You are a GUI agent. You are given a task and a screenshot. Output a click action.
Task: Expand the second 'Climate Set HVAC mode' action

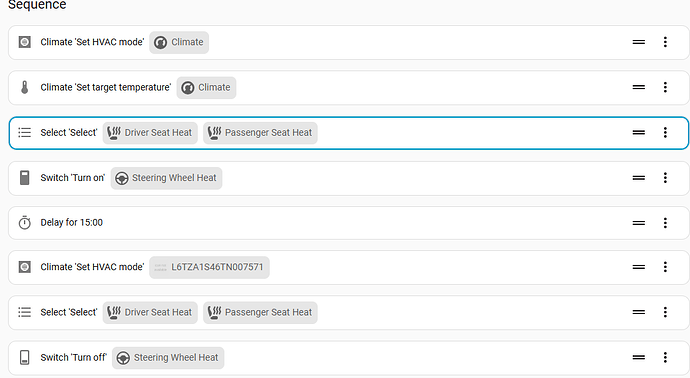(349, 267)
